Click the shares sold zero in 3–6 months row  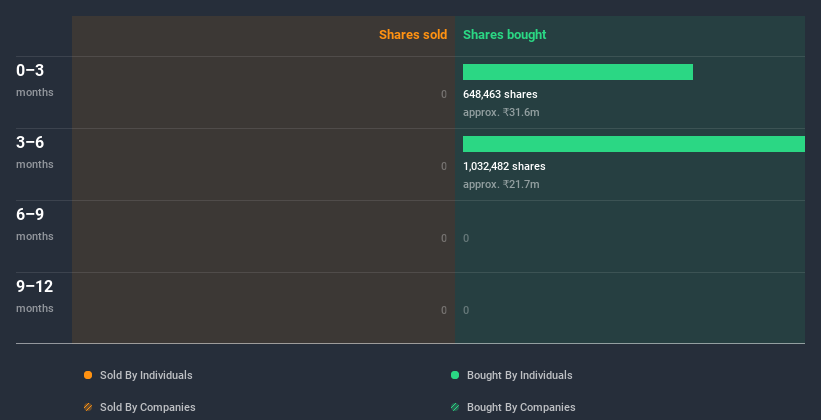tap(444, 166)
